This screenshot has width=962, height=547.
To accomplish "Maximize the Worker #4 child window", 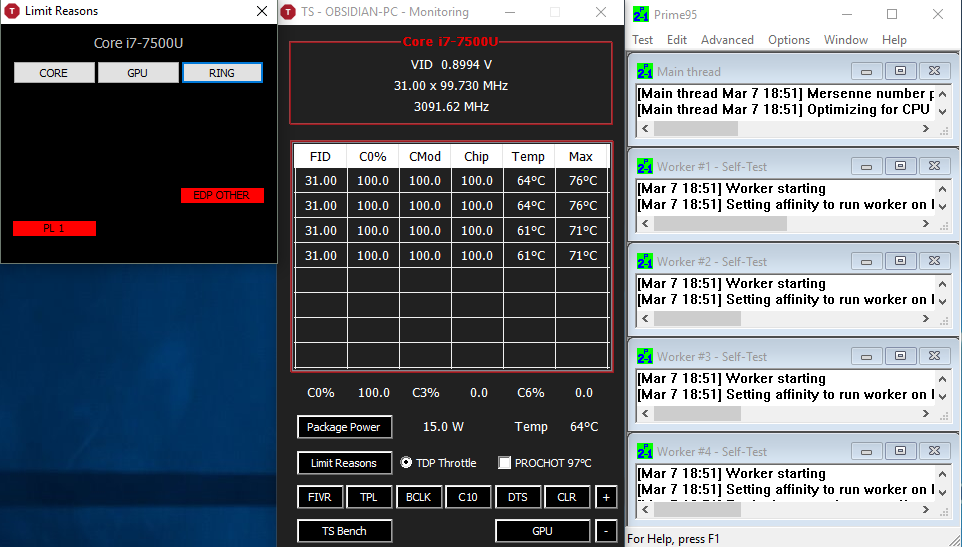I will [900, 451].
